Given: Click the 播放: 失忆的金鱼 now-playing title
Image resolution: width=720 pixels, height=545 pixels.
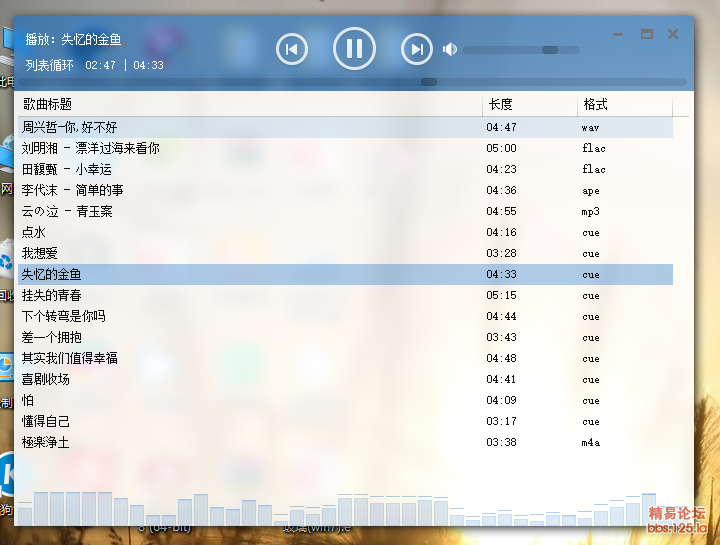Looking at the screenshot, I should point(73,39).
